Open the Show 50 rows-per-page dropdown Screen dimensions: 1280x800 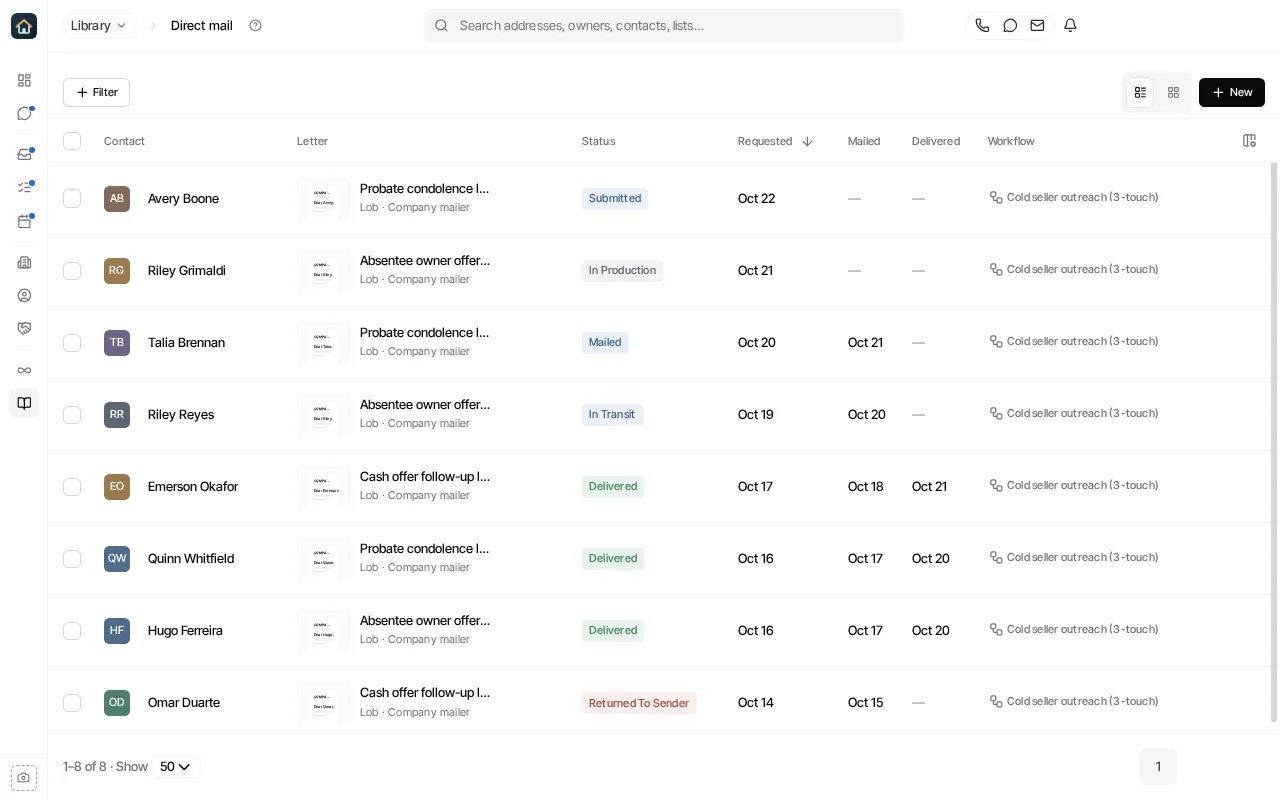pos(175,767)
